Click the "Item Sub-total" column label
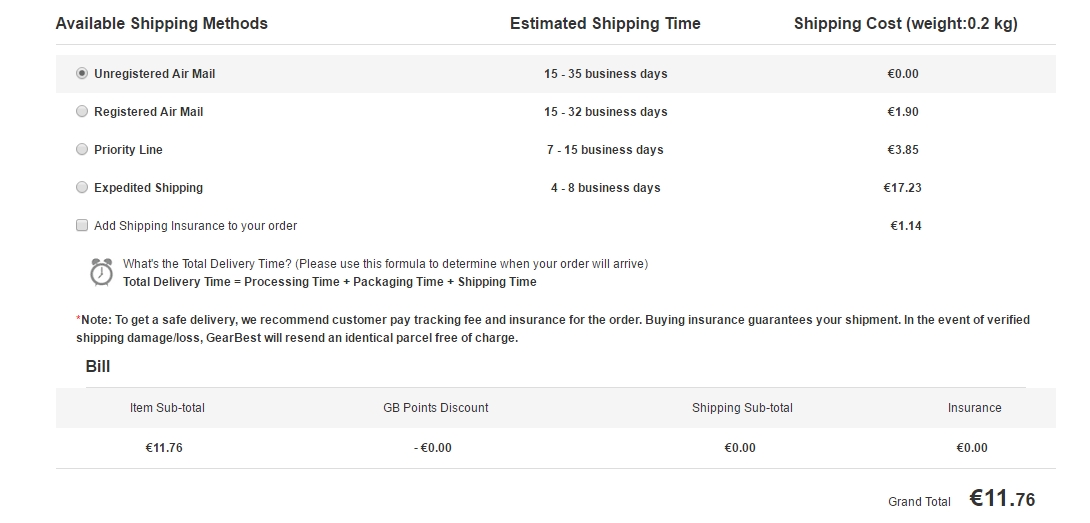The width and height of the screenshot is (1090, 523). pos(167,408)
